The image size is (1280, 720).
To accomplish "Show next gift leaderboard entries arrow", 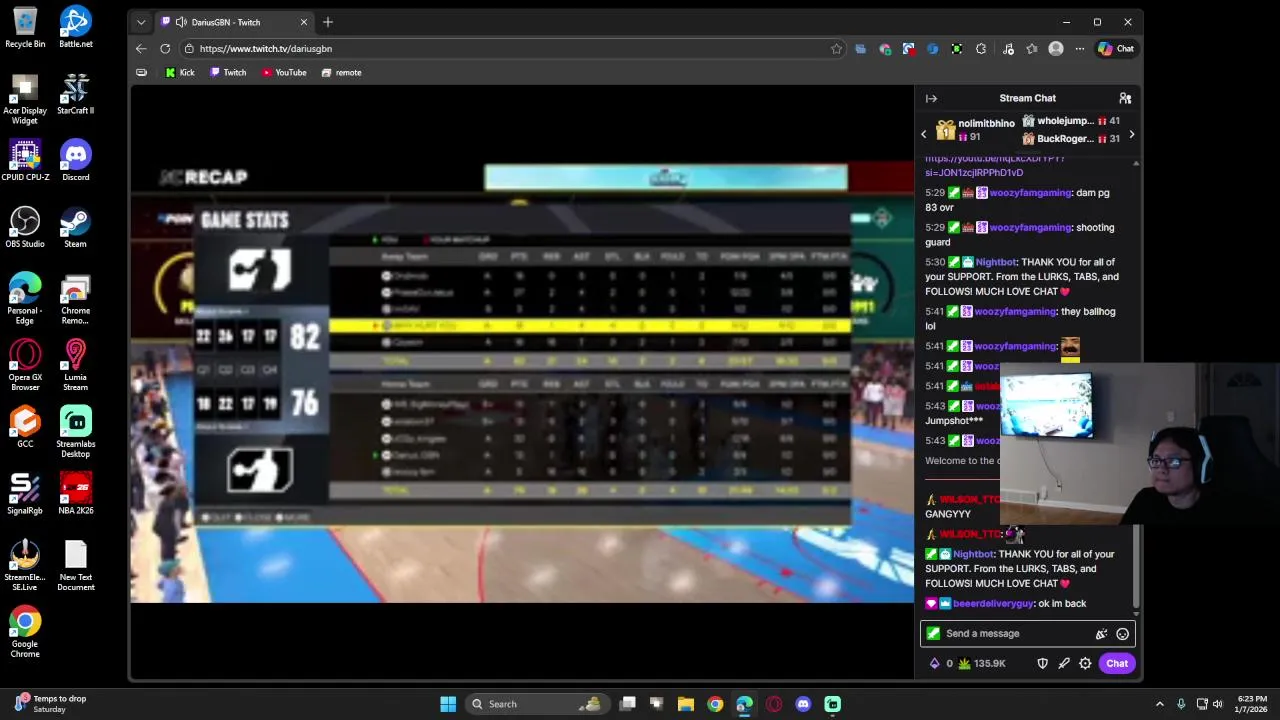I will [x=1131, y=134].
